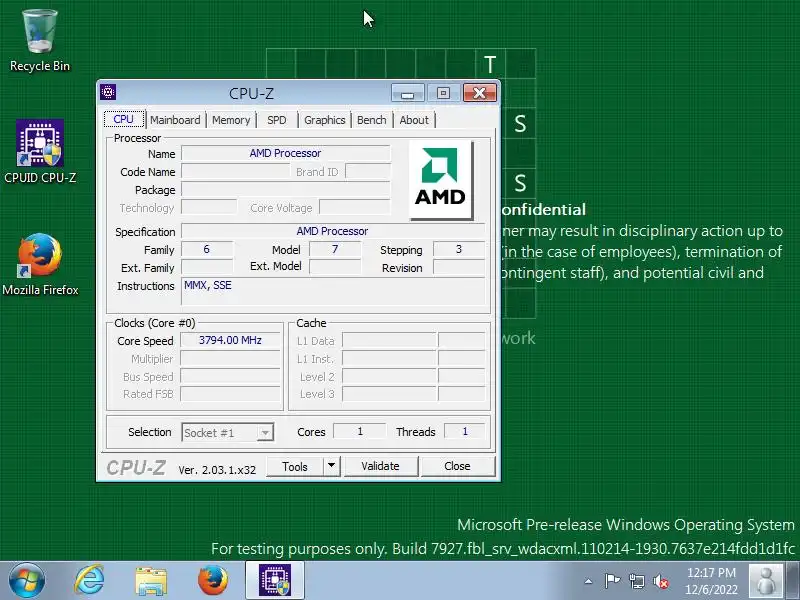Minimize the CPU-Z window
Screen dimensions: 800x600
(x=407, y=93)
